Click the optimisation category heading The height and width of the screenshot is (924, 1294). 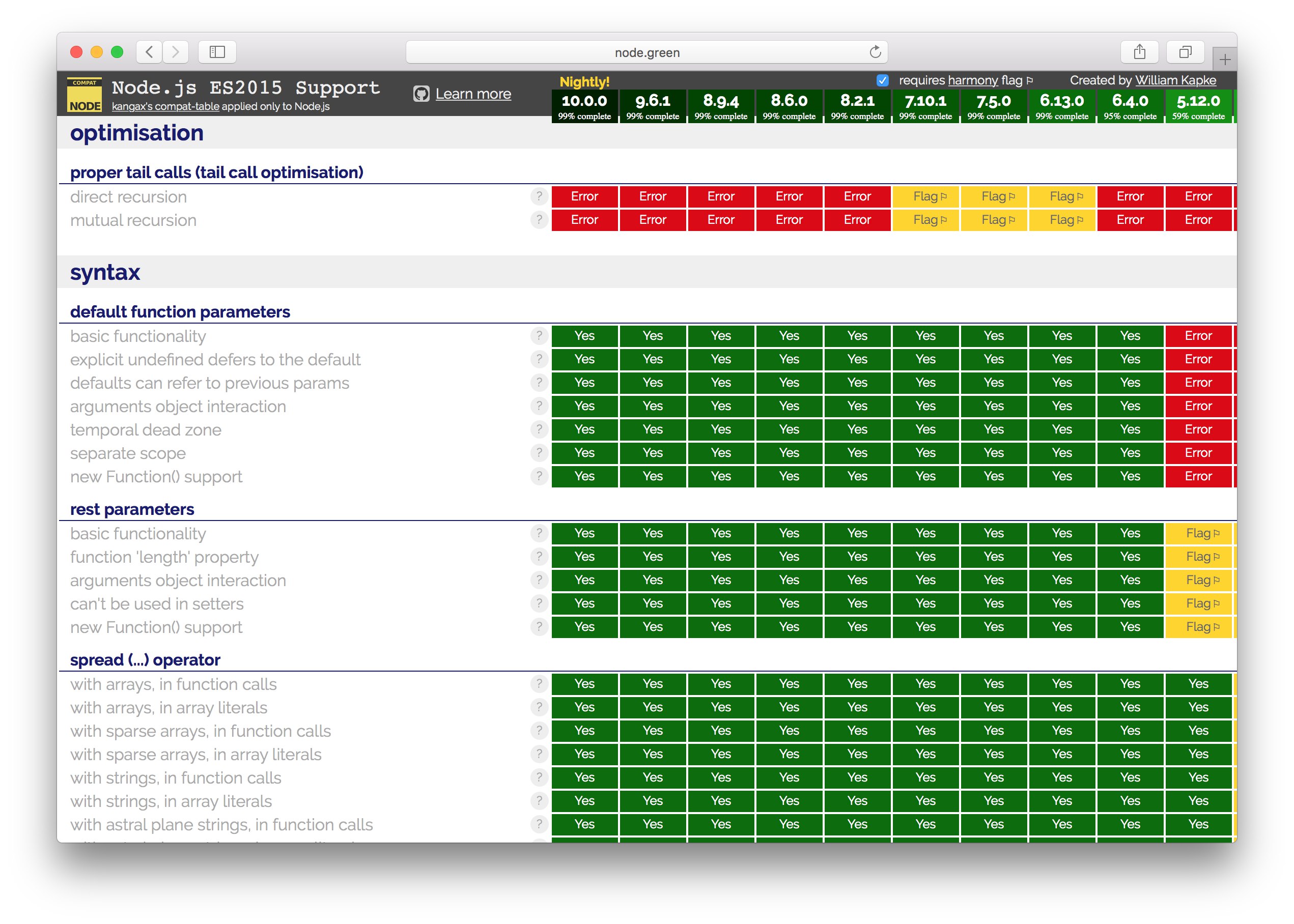136,133
